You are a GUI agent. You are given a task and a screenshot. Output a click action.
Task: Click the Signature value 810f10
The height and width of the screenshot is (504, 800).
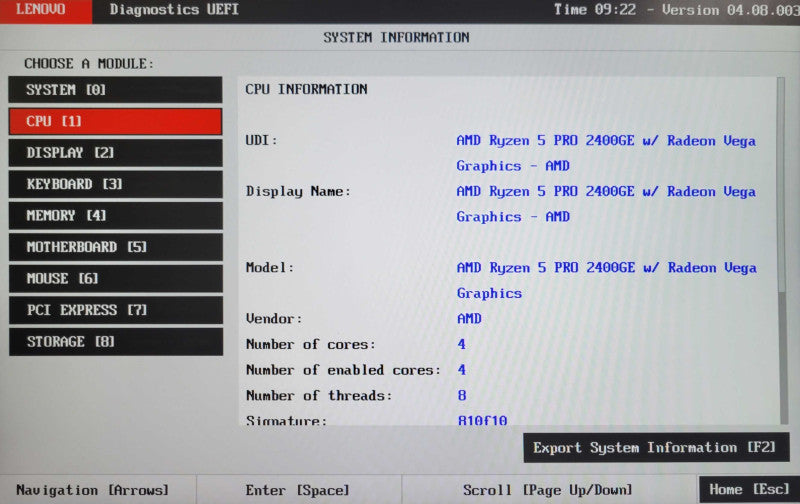482,420
